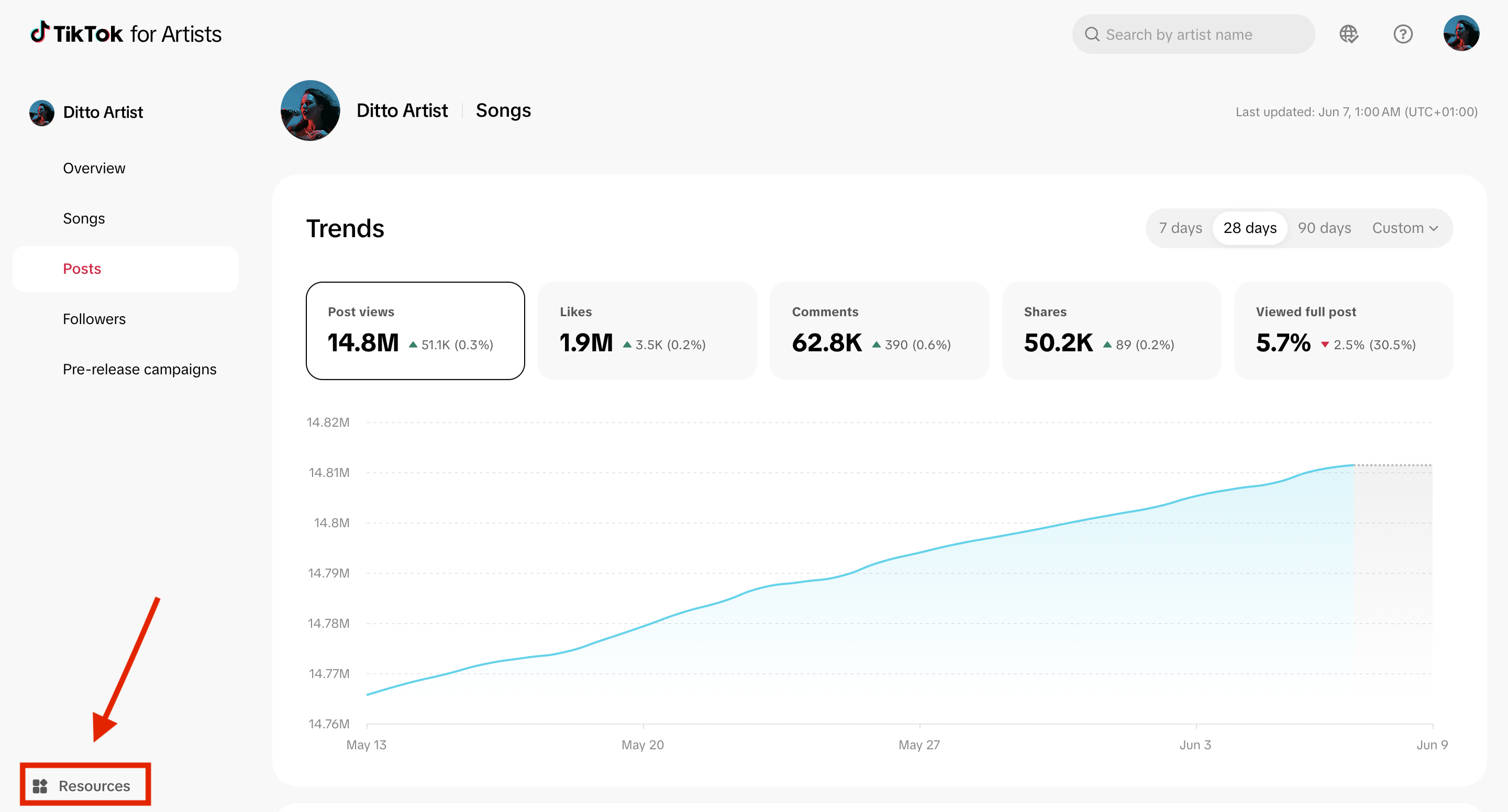Click the sidebar Ditto Artist avatar
This screenshot has width=1508, height=812.
41,113
